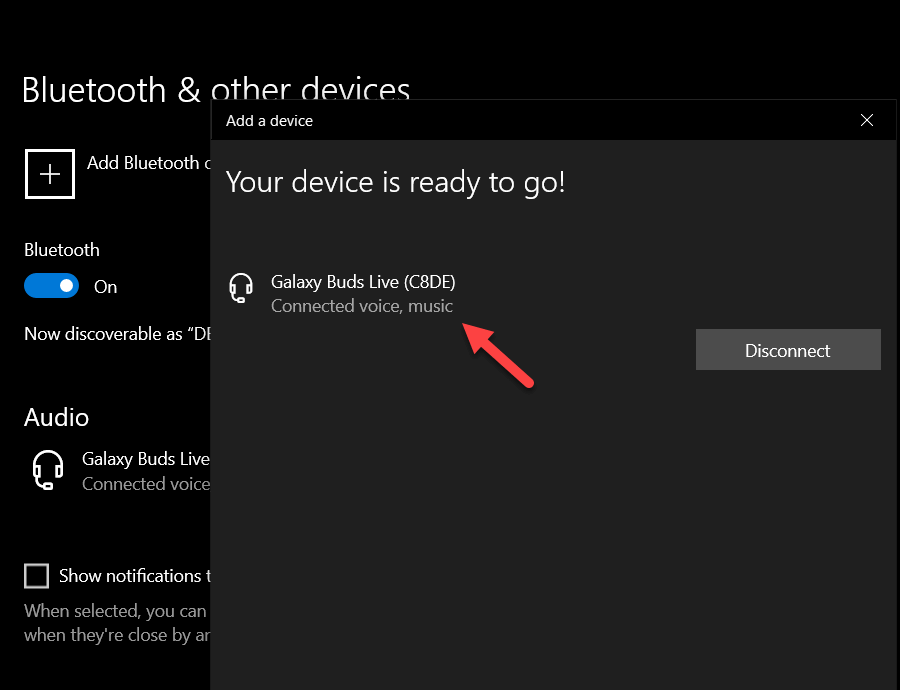Image resolution: width=900 pixels, height=690 pixels.
Task: Click the plus icon for adding a device
Action: [x=49, y=173]
